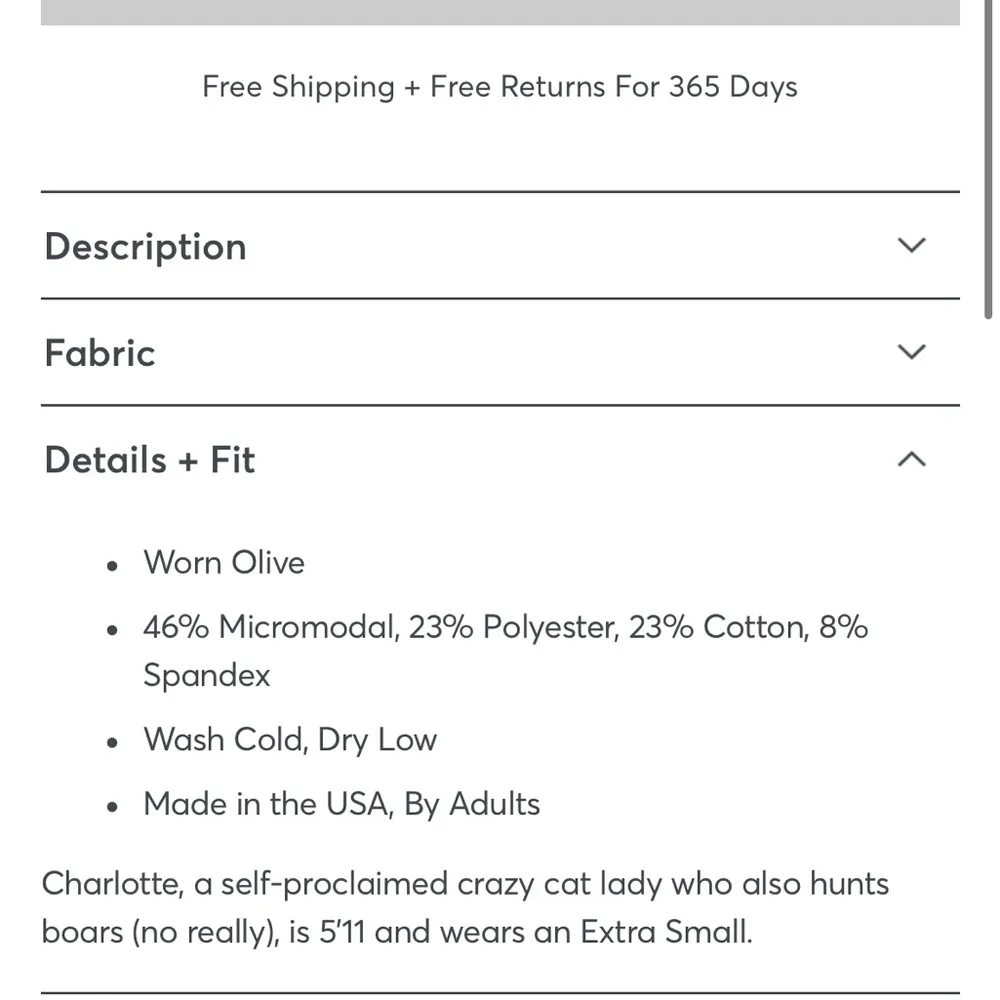Collapse the Details + Fit chevron
Screen dimensions: 1000x1000
click(x=912, y=459)
